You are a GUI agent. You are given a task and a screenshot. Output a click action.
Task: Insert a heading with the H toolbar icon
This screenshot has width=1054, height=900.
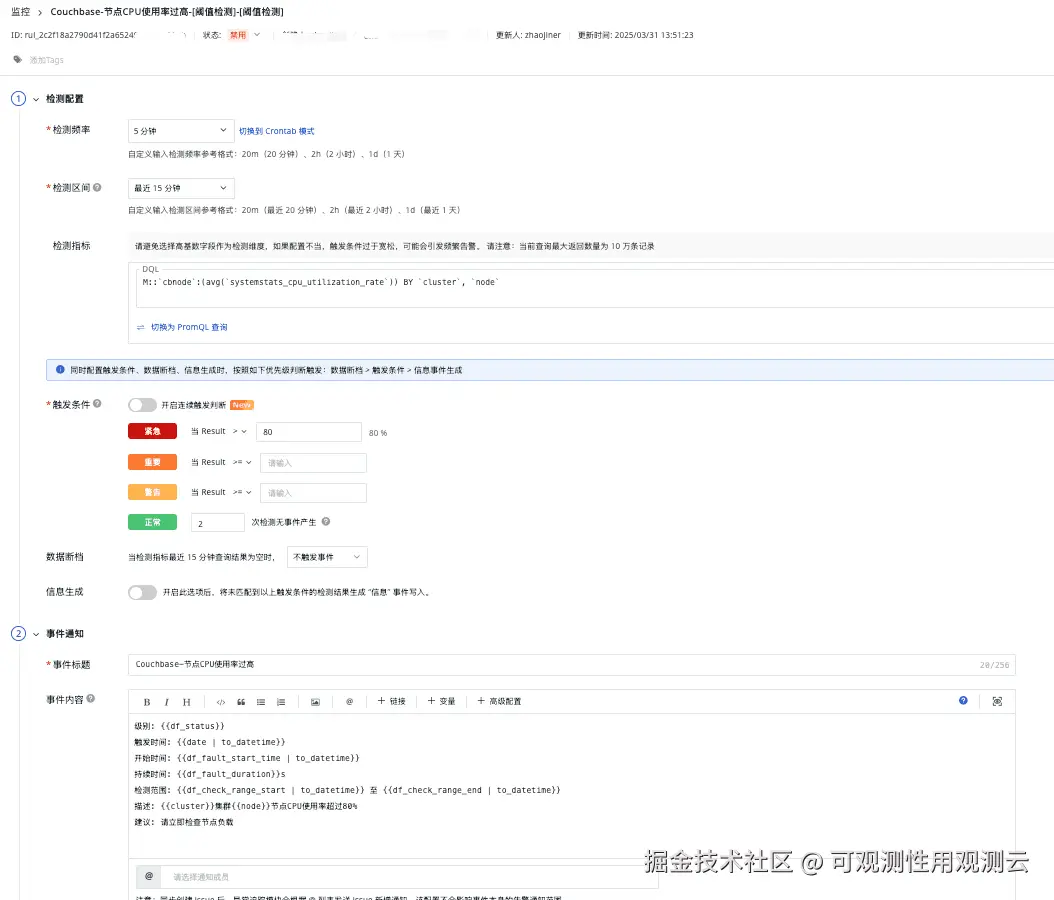[186, 702]
